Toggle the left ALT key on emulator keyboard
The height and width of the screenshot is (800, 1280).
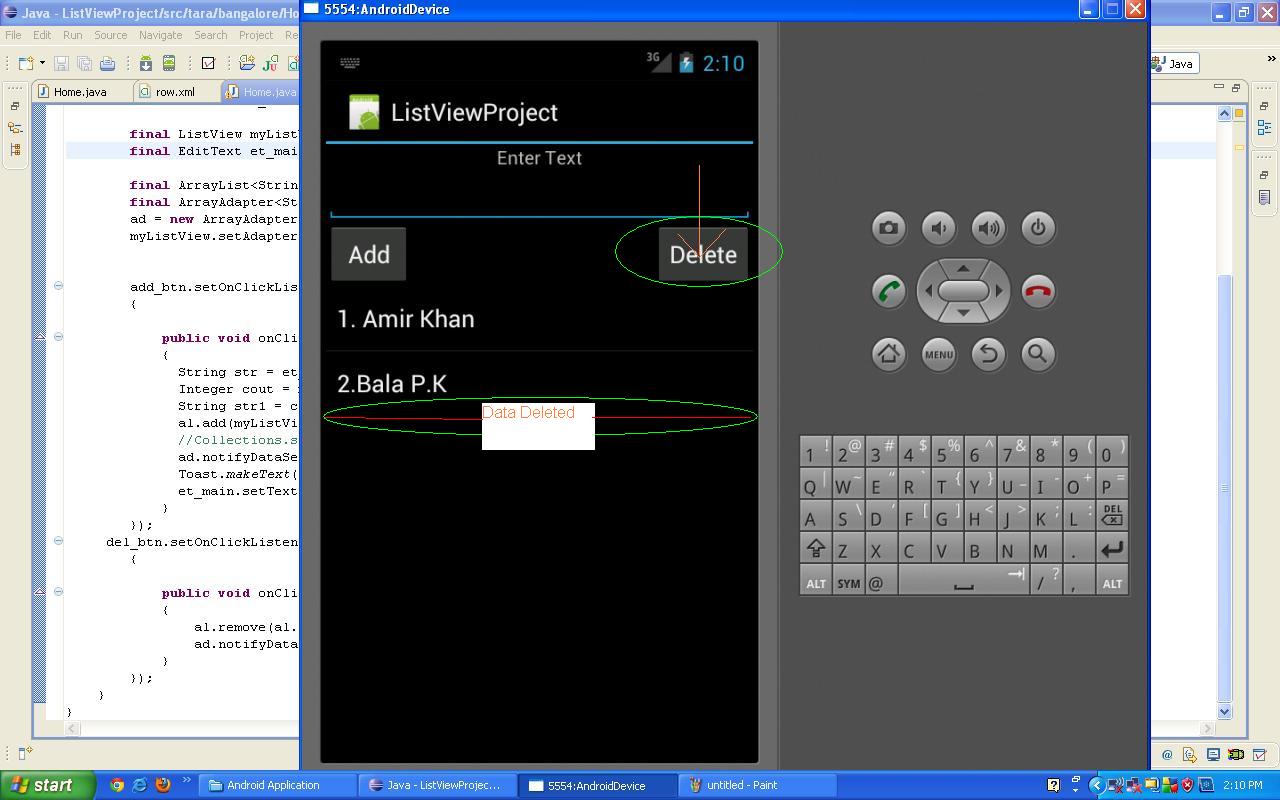[816, 582]
